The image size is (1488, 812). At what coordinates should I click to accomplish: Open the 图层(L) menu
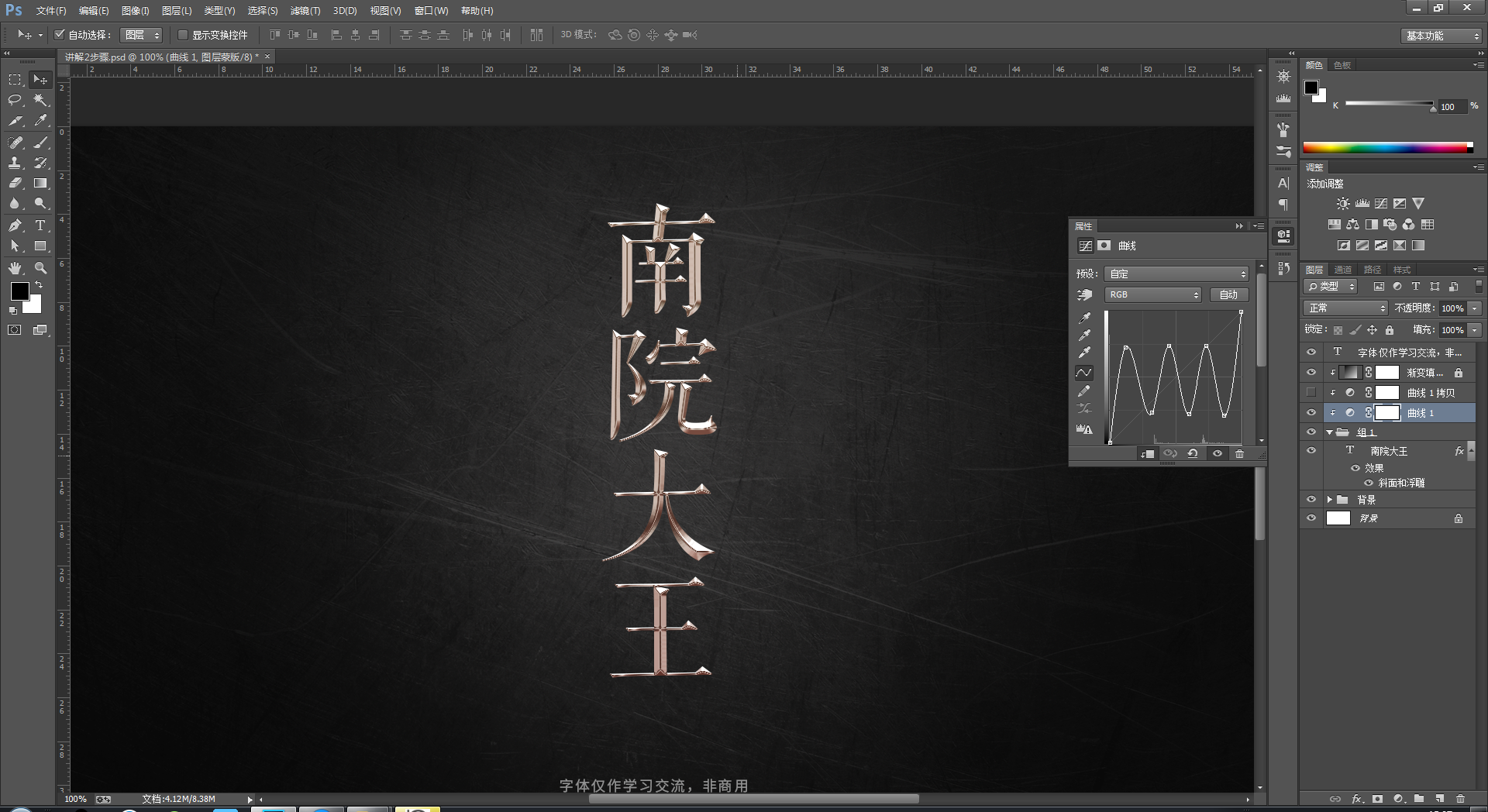pos(177,11)
